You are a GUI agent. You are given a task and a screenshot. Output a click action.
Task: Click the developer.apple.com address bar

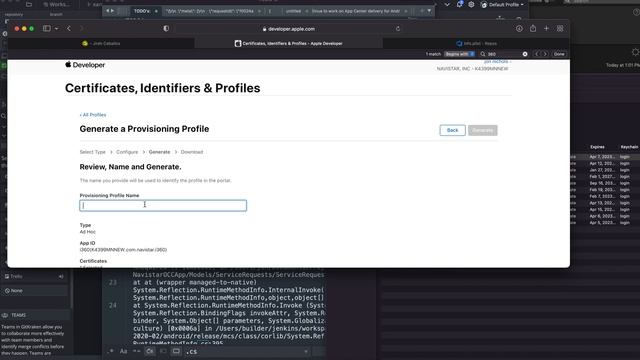(x=289, y=29)
